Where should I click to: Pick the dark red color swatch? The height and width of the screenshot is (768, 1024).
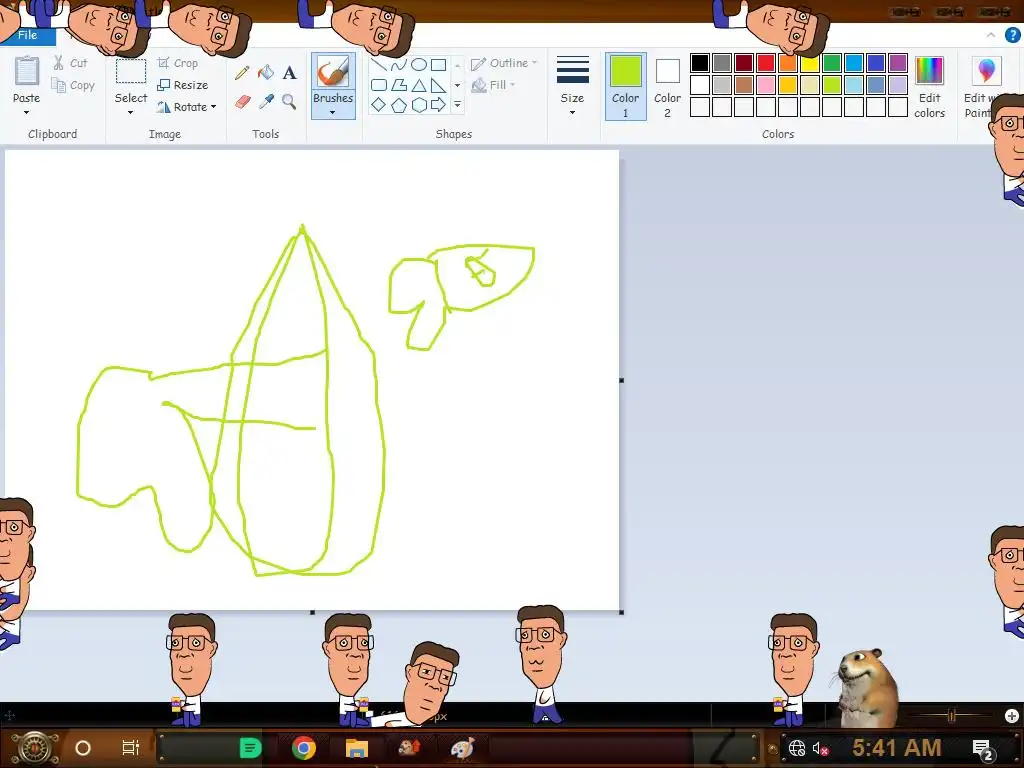coord(744,63)
